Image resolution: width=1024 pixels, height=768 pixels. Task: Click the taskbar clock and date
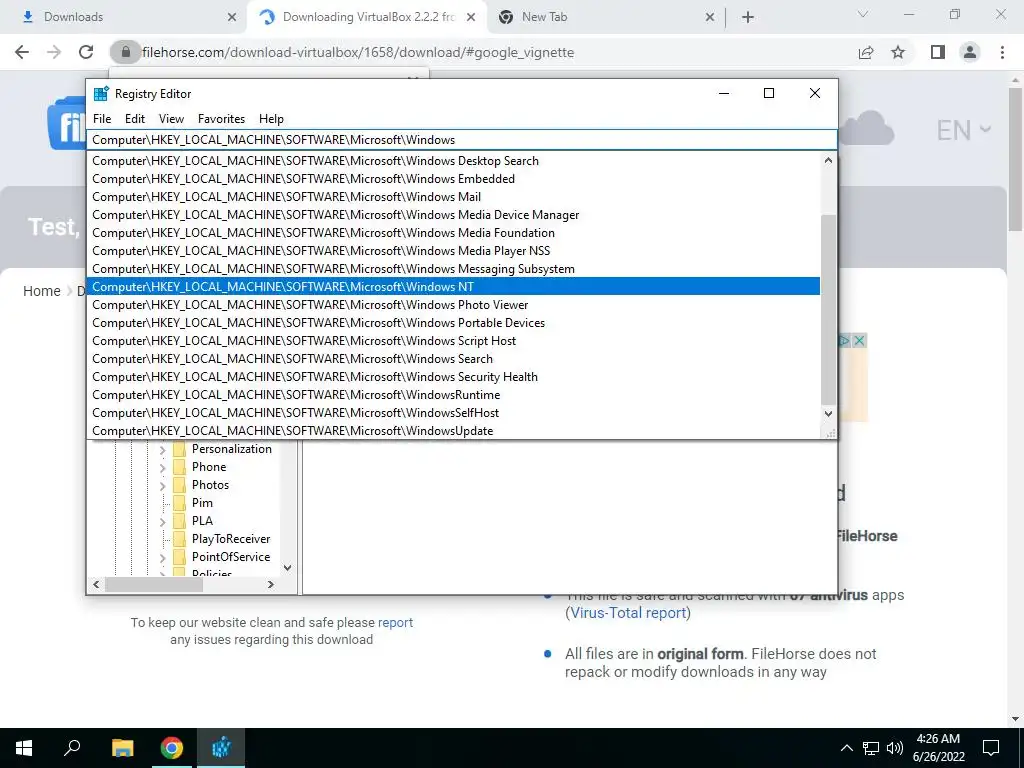click(x=938, y=748)
